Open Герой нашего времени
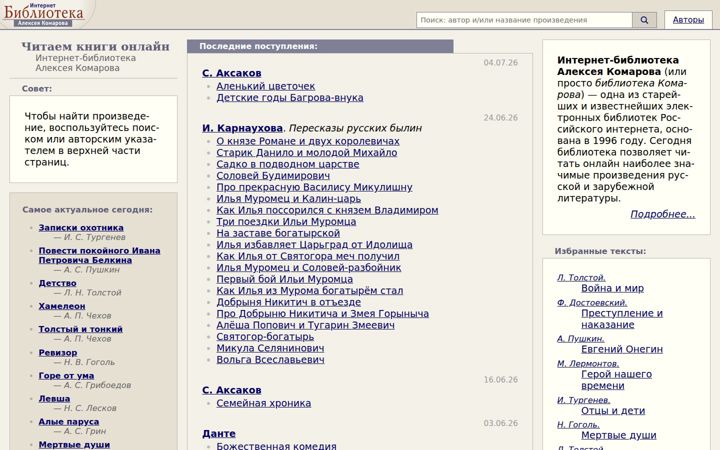Viewport: 720px width, 450px height. point(616,380)
